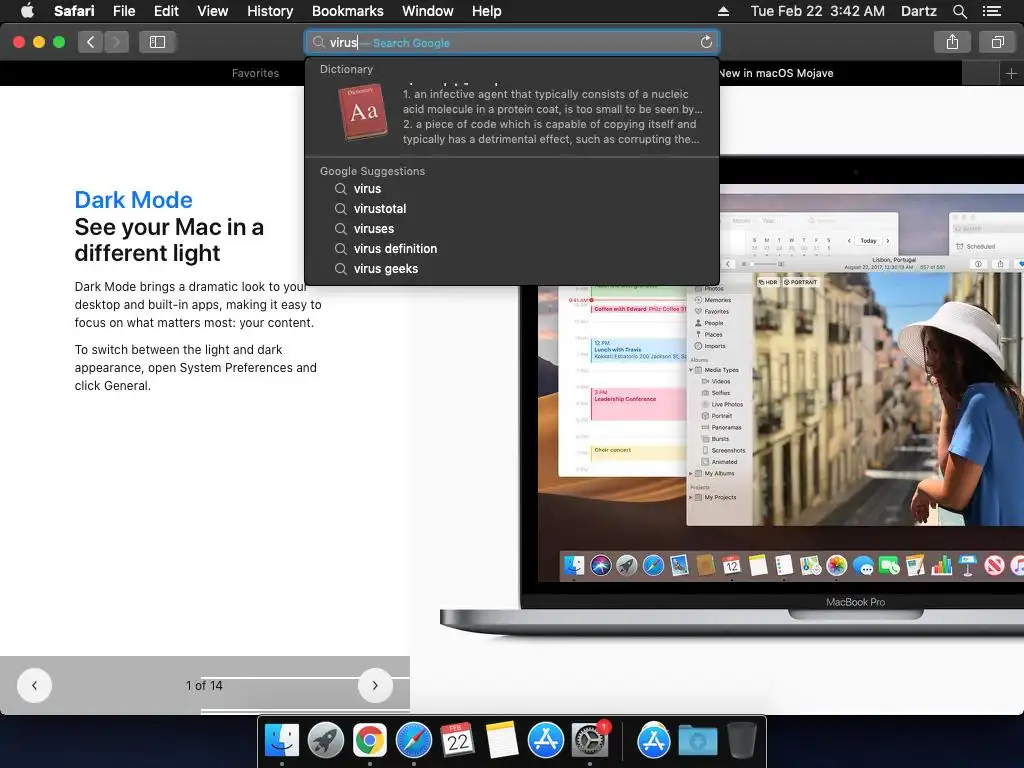Click the Safari forward button
This screenshot has width=1024, height=768.
pos(116,42)
